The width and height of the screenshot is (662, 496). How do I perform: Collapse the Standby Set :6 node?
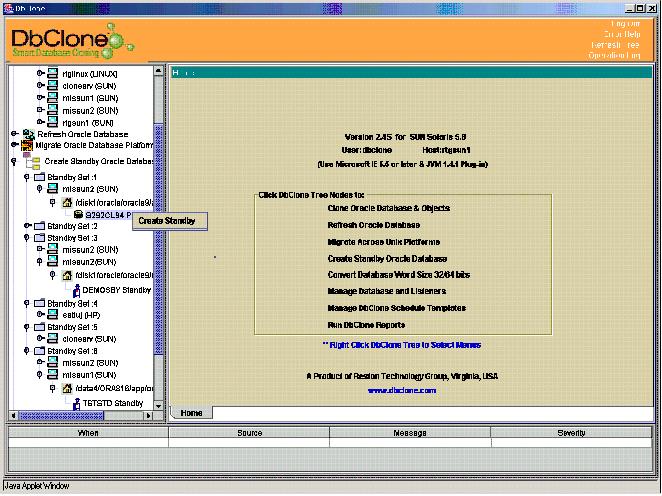coord(27,351)
